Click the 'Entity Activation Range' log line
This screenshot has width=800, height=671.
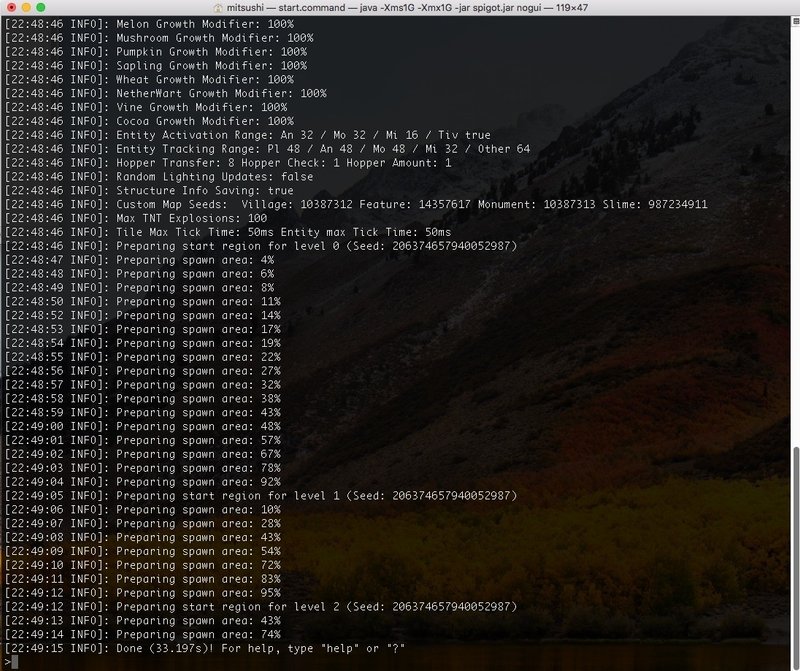(248, 135)
